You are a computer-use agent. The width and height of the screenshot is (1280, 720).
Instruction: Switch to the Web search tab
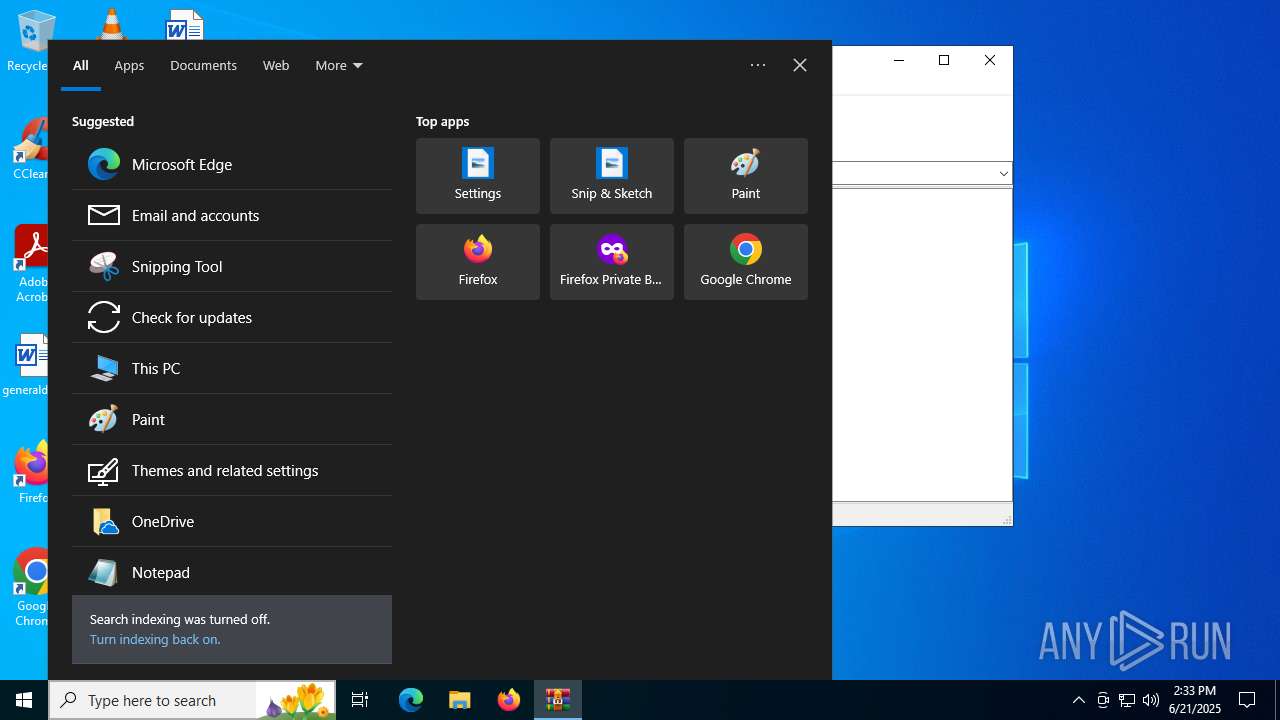click(276, 65)
